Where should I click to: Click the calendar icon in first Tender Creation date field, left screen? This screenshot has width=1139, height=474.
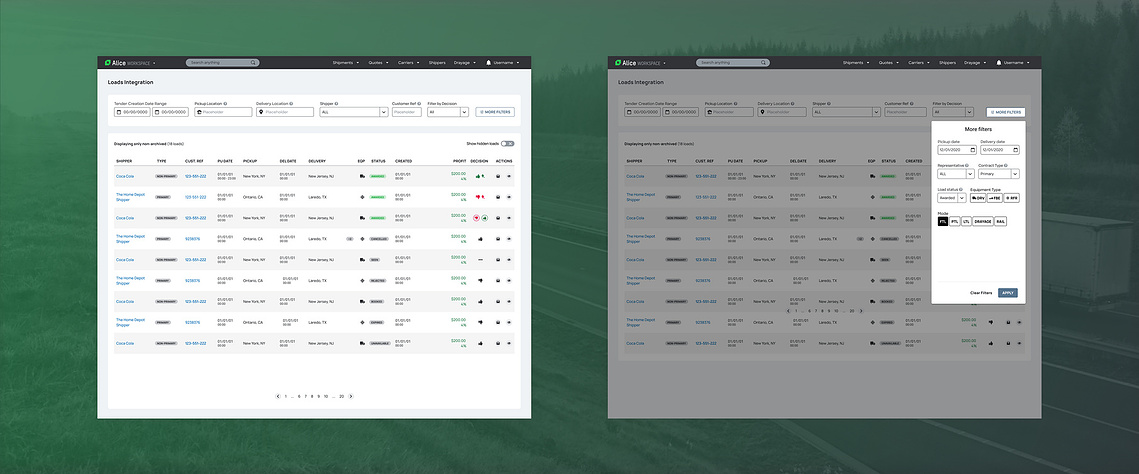tap(118, 113)
